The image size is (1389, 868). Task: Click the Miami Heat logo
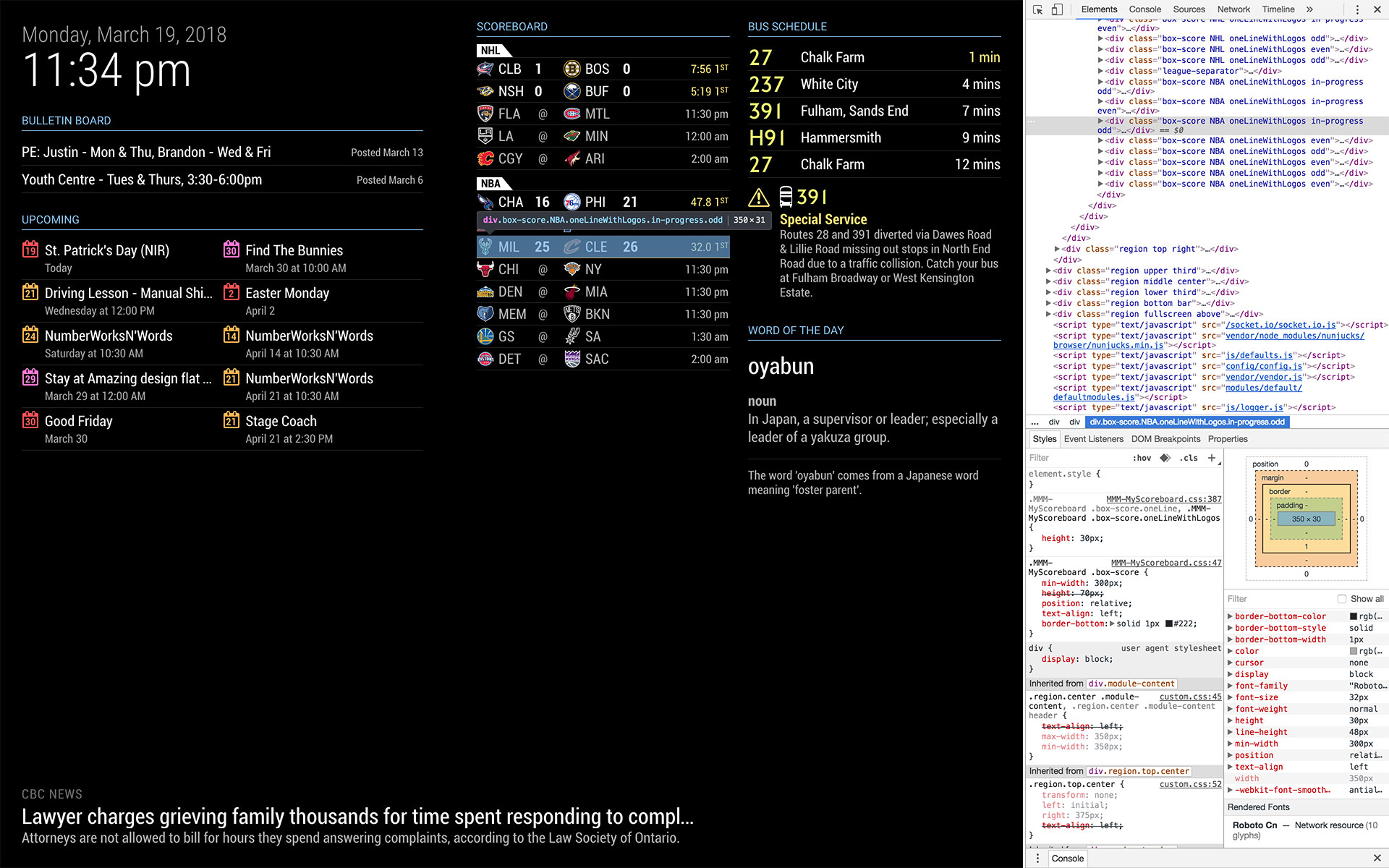pos(572,292)
